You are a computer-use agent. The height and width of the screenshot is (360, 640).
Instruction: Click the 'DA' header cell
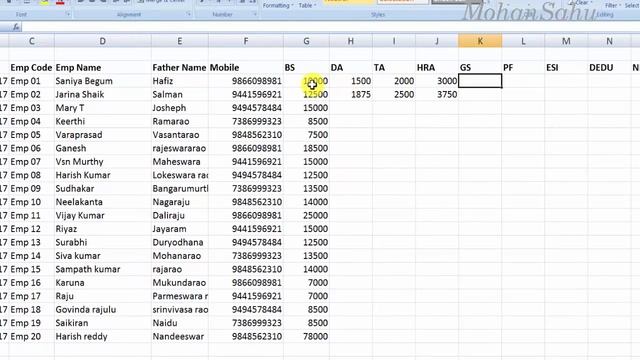click(351, 67)
